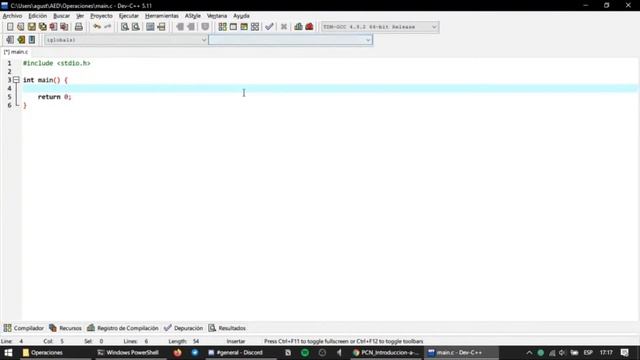The image size is (640, 360).
Task: Open the (globals) scope dropdown
Action: pos(126,40)
